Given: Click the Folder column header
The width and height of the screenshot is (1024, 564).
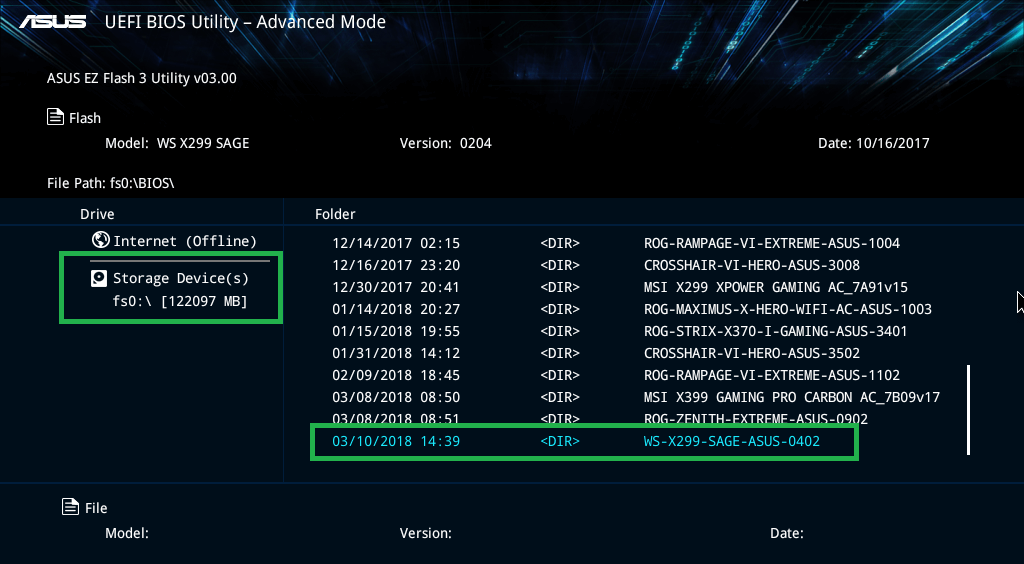Looking at the screenshot, I should coord(335,214).
